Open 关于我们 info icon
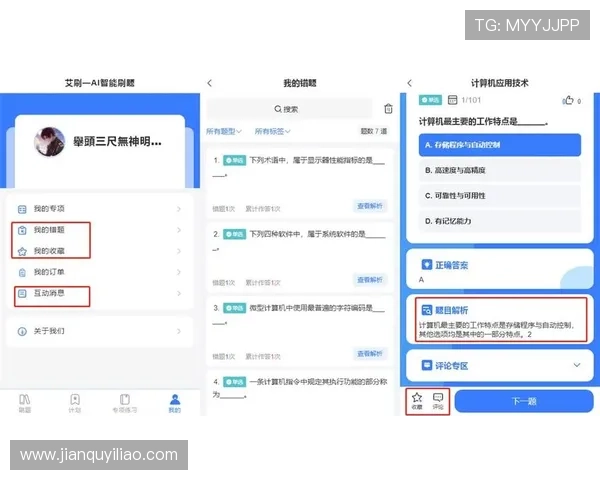This screenshot has height=480, width=600. point(22,331)
